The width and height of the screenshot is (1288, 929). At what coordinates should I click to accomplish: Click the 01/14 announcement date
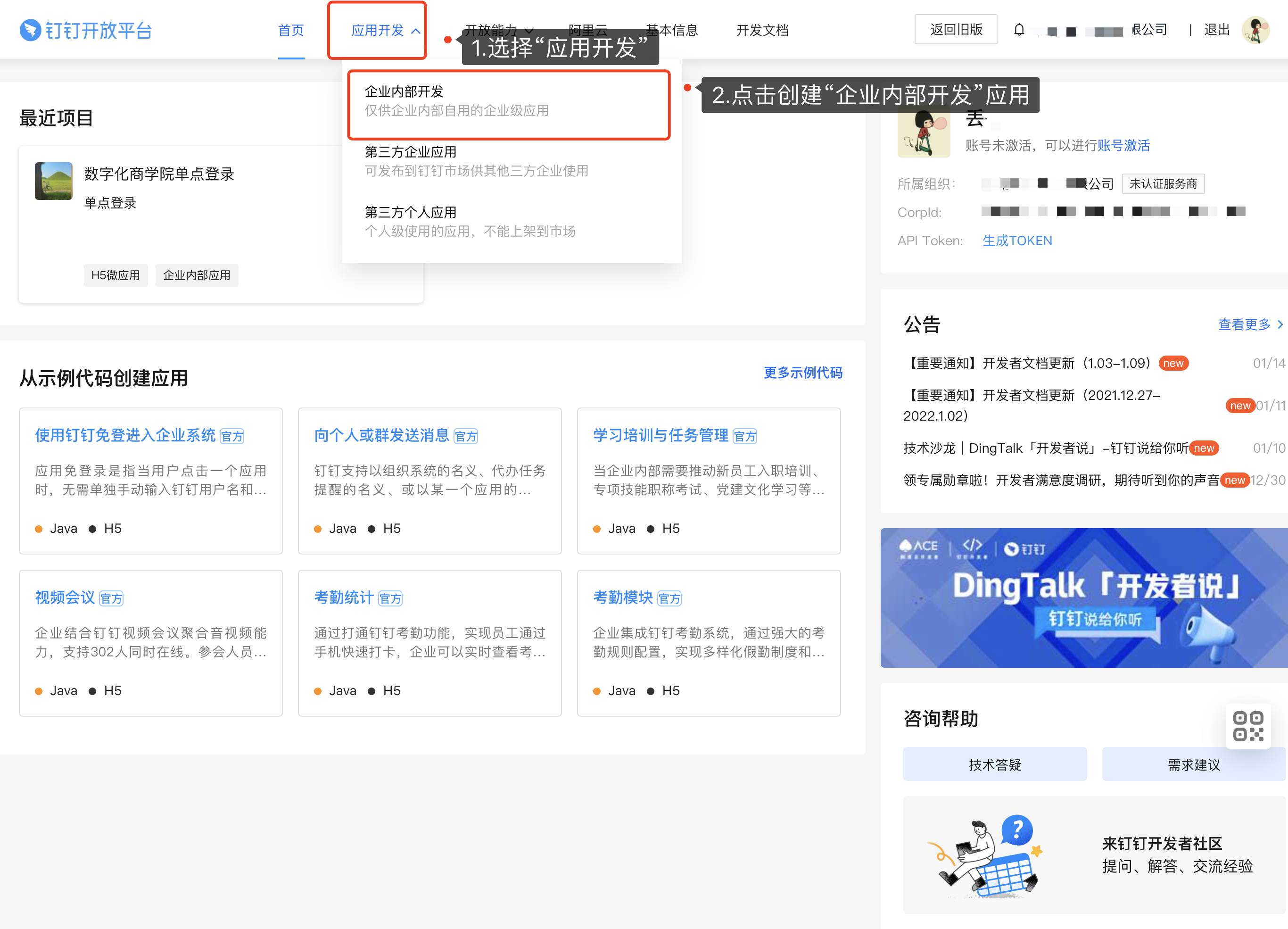(1269, 363)
